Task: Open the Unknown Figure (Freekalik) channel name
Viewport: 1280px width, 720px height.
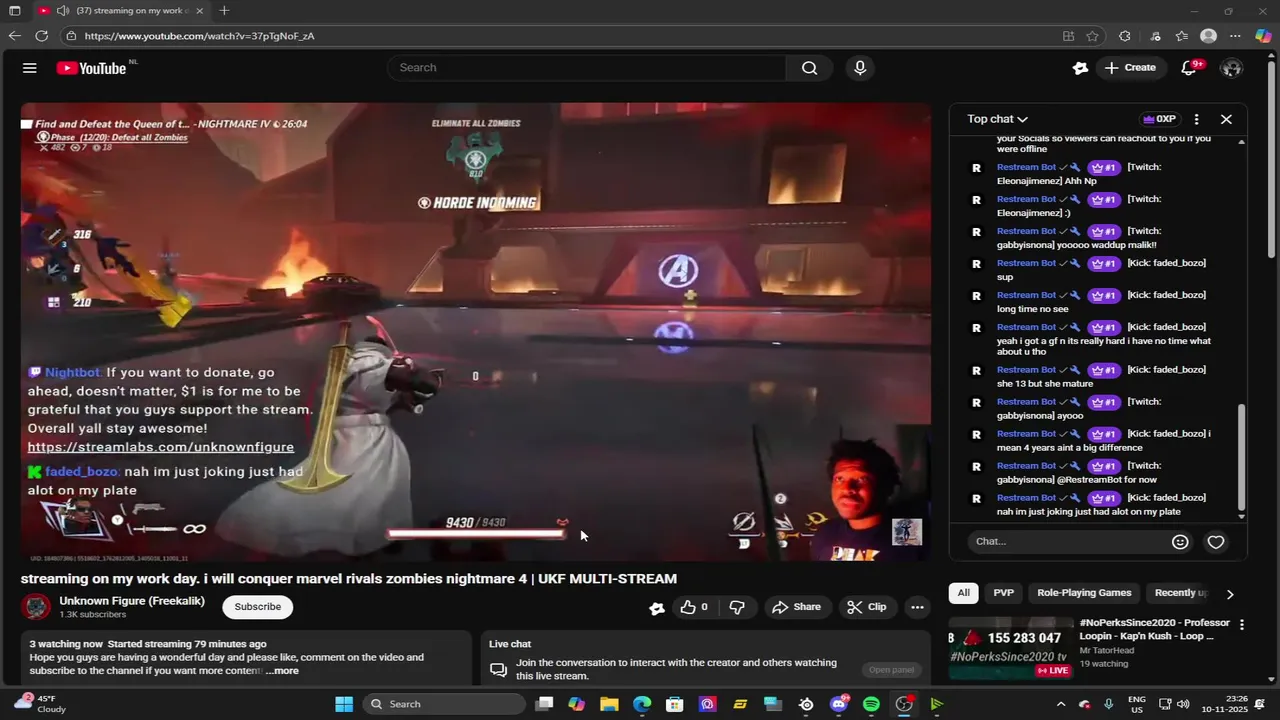Action: (132, 601)
